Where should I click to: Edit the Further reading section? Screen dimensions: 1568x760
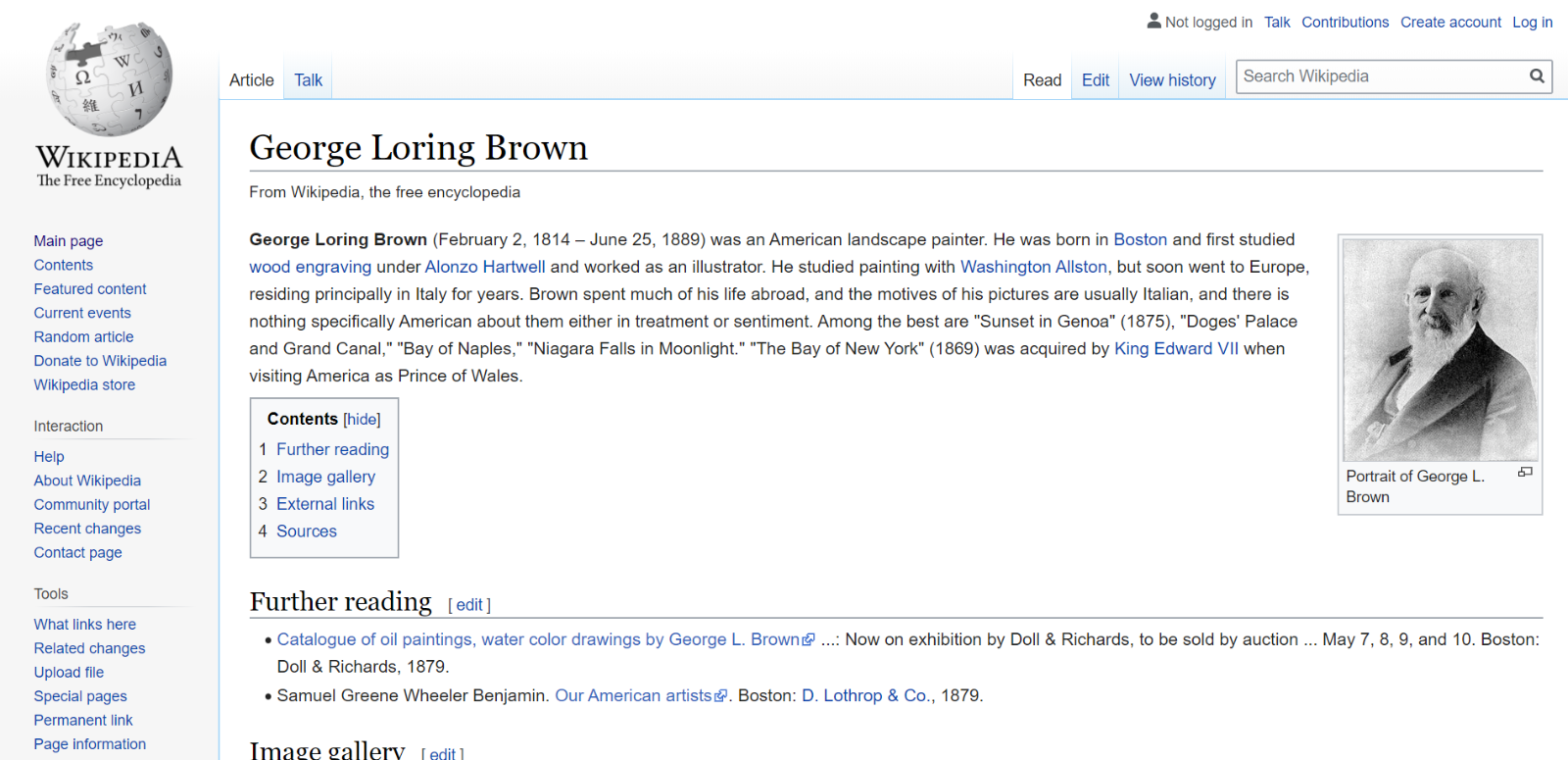(468, 605)
